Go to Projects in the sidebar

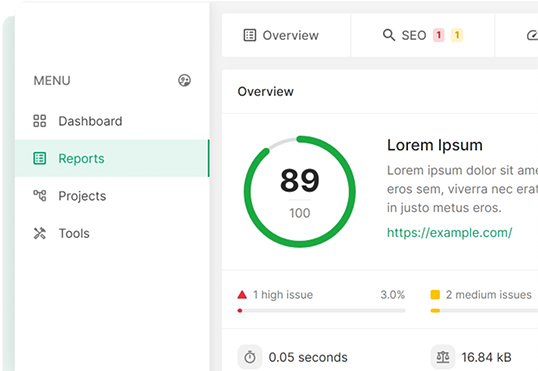[112, 196]
